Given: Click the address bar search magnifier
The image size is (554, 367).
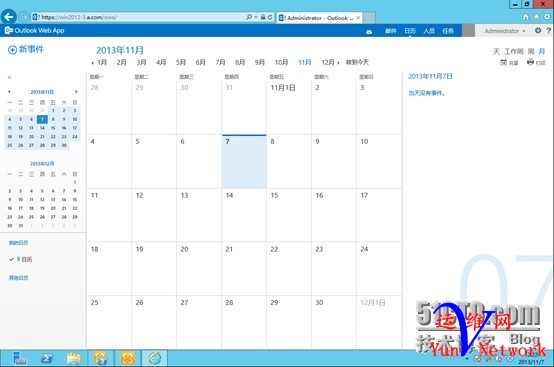Looking at the screenshot, I should coord(249,17).
